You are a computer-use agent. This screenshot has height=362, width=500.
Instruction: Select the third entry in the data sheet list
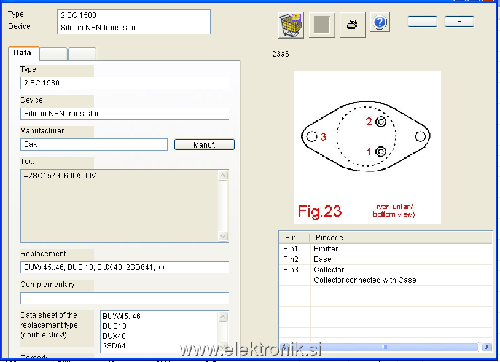(x=114, y=336)
